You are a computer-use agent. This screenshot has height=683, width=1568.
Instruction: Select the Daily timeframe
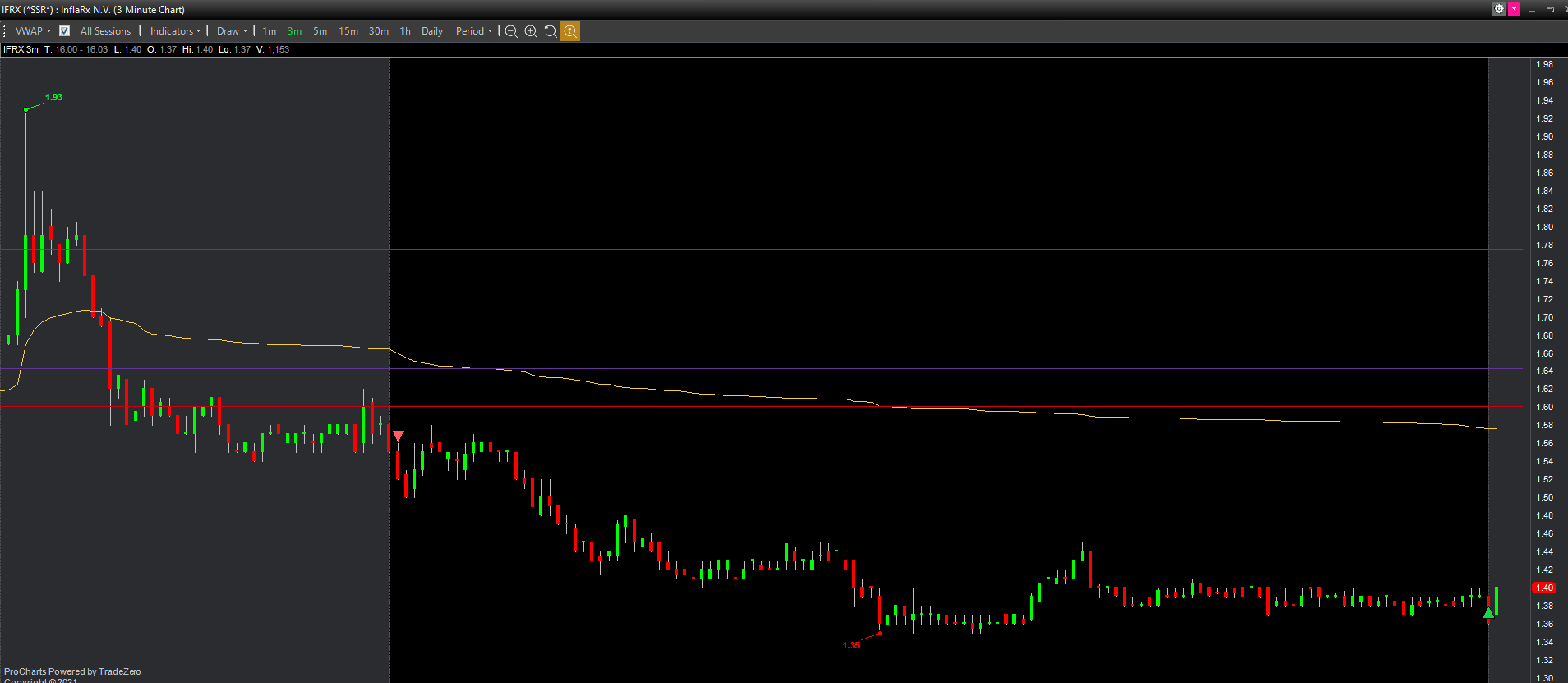point(432,31)
